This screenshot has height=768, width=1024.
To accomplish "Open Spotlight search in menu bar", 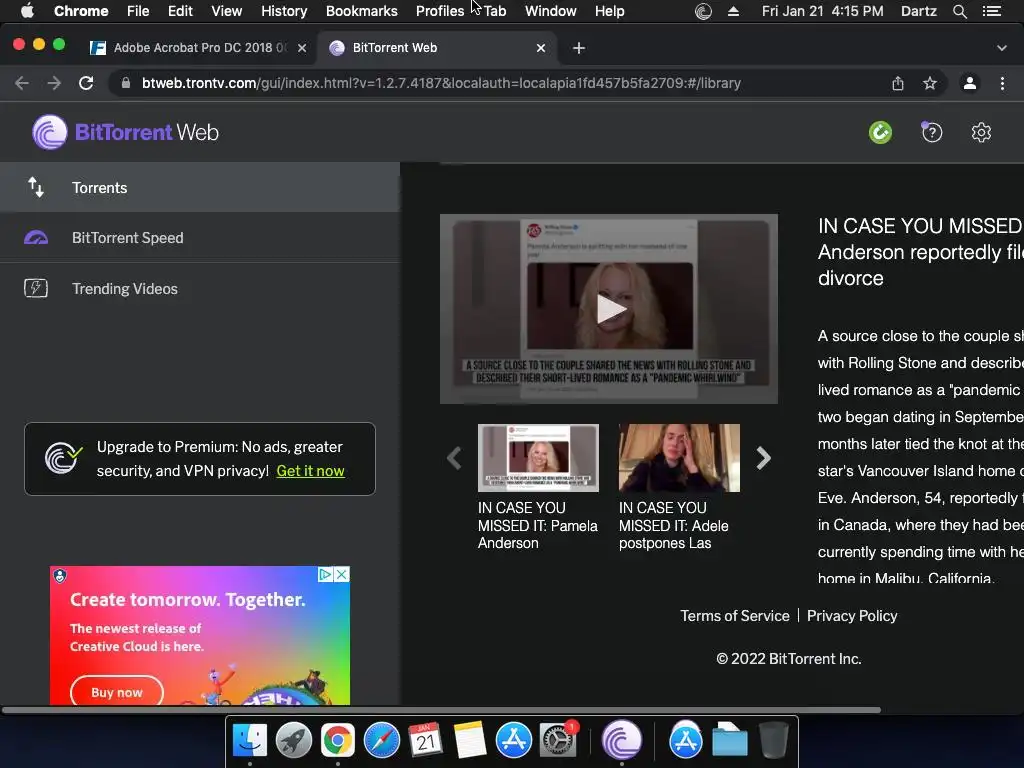I will [x=960, y=11].
